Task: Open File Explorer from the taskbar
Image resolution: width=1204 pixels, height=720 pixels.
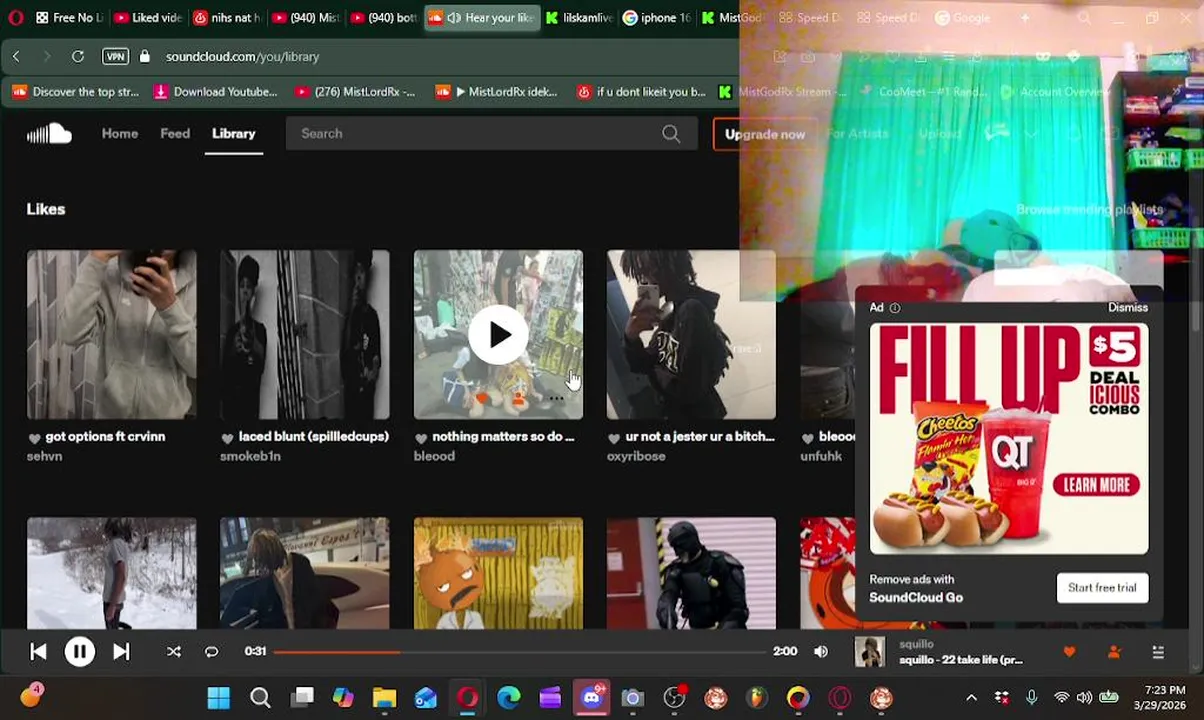Action: [x=384, y=698]
